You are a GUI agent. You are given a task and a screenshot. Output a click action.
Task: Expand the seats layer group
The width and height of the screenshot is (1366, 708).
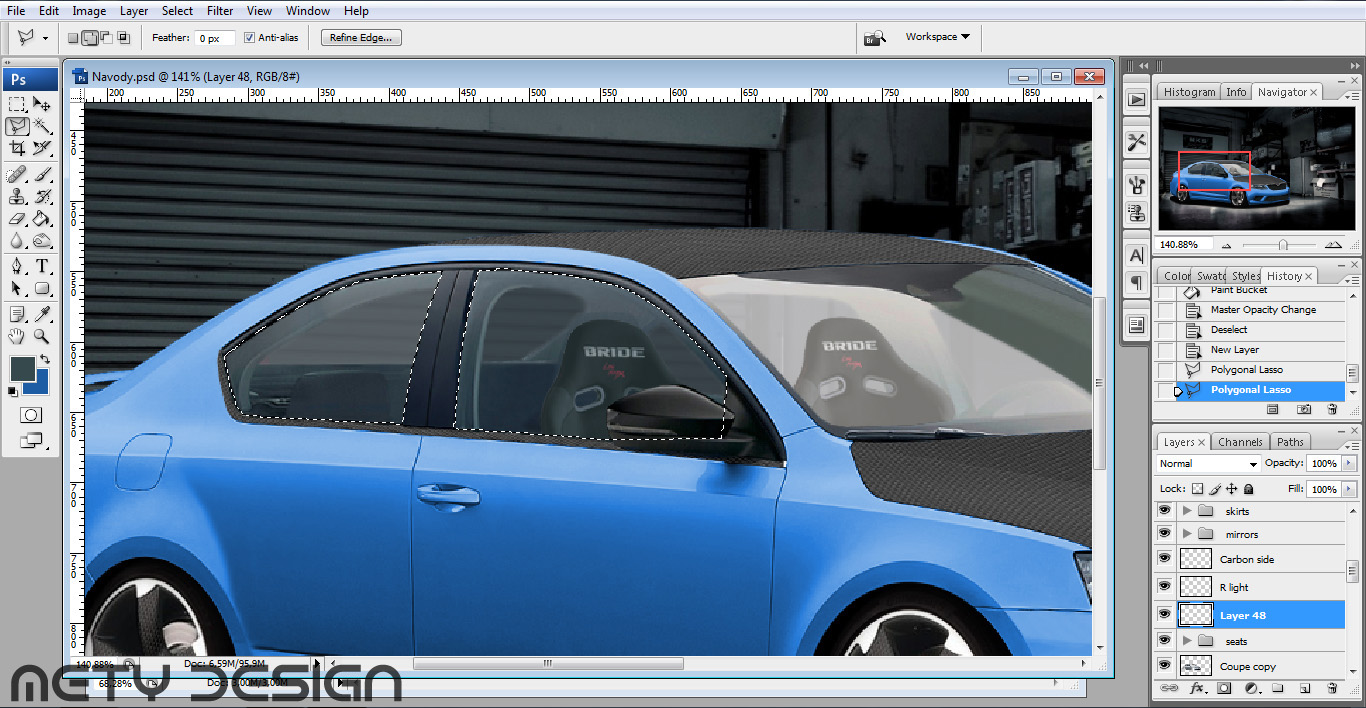click(1187, 640)
